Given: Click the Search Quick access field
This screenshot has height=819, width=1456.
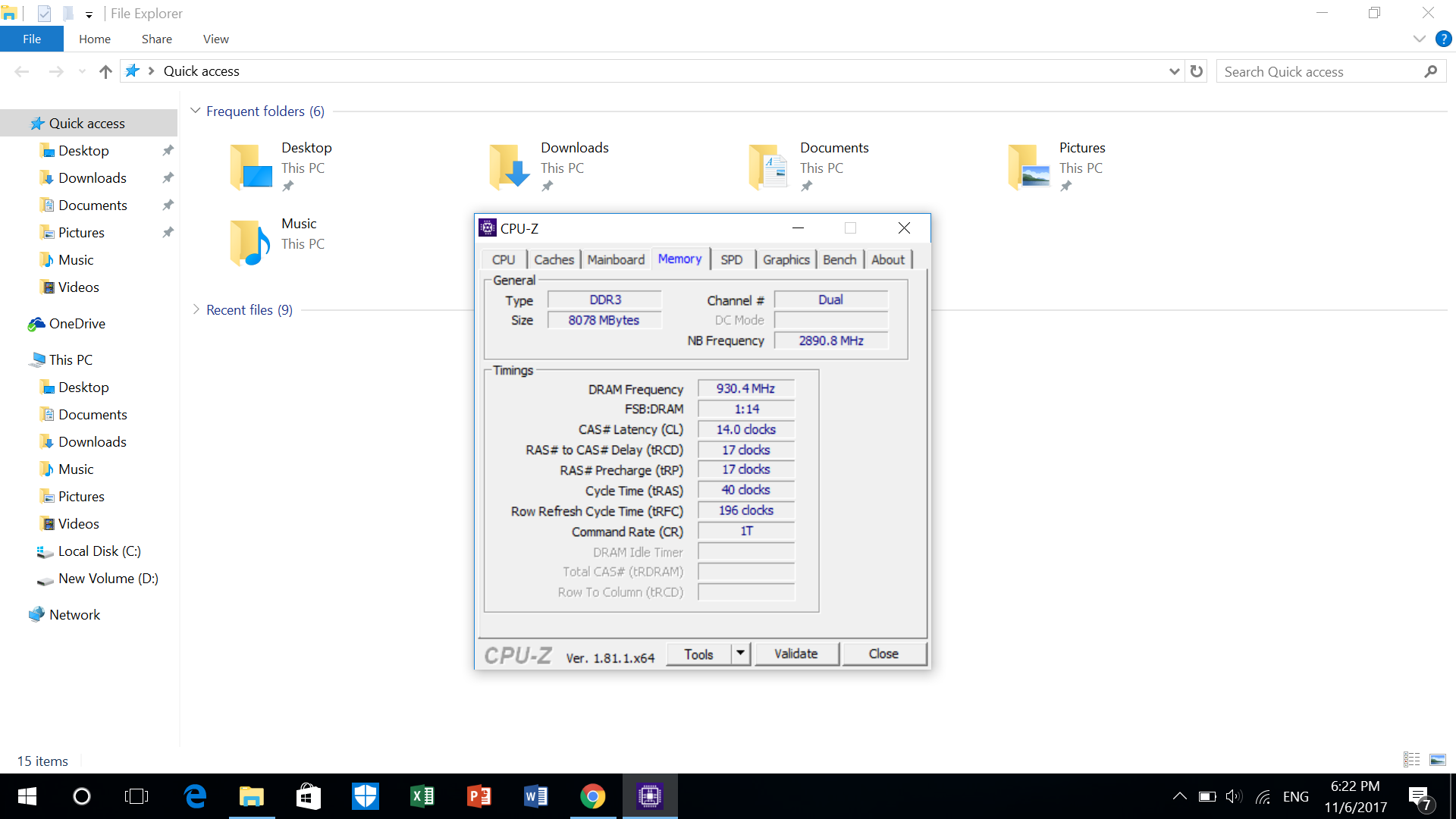Looking at the screenshot, I should [x=1319, y=71].
